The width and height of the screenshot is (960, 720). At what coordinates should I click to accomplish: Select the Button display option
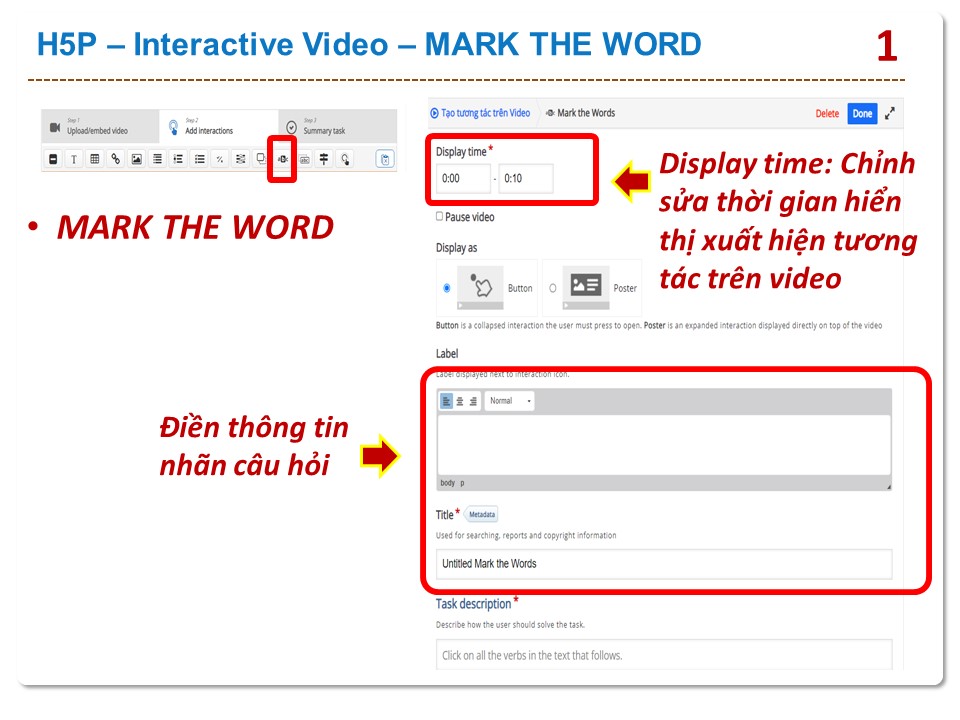pyautogui.click(x=446, y=288)
